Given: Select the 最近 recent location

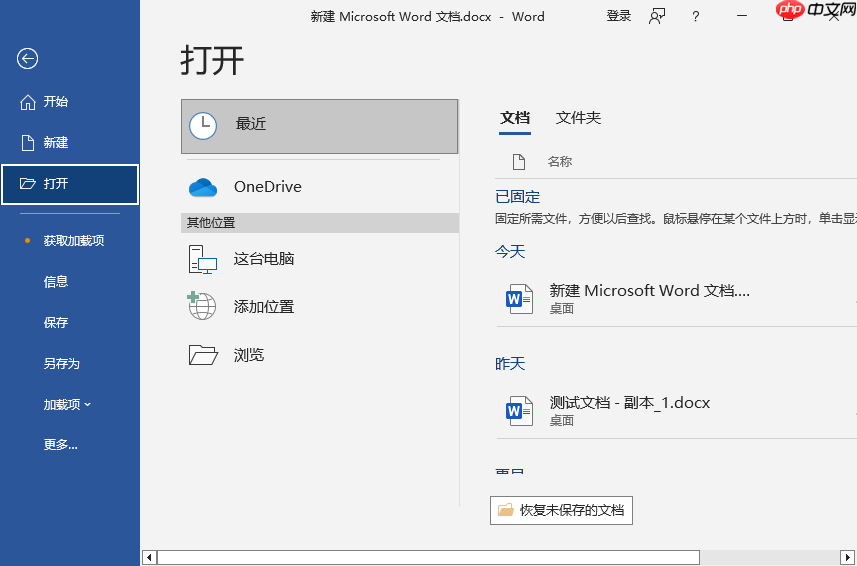Looking at the screenshot, I should (319, 126).
